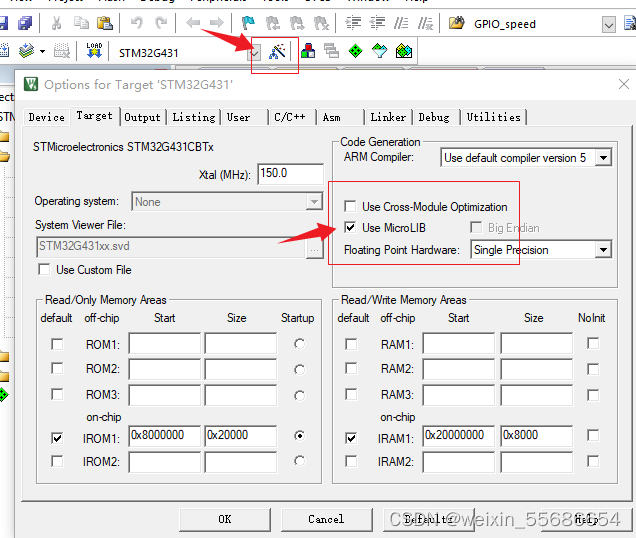The image size is (636, 538).
Task: Click the Save All toolbar icon
Action: 25,23
